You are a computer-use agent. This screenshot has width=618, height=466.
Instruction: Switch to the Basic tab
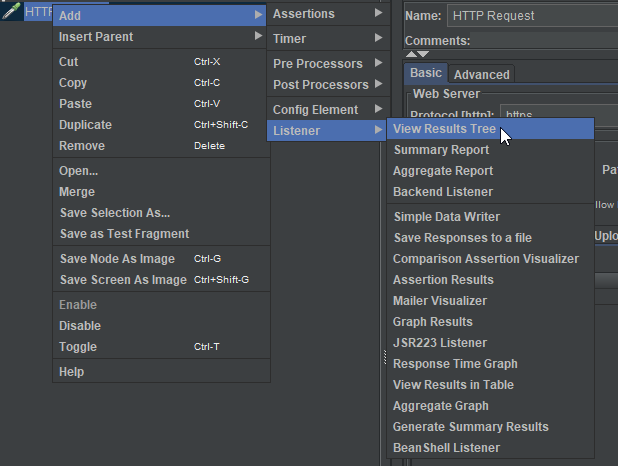coord(426,73)
